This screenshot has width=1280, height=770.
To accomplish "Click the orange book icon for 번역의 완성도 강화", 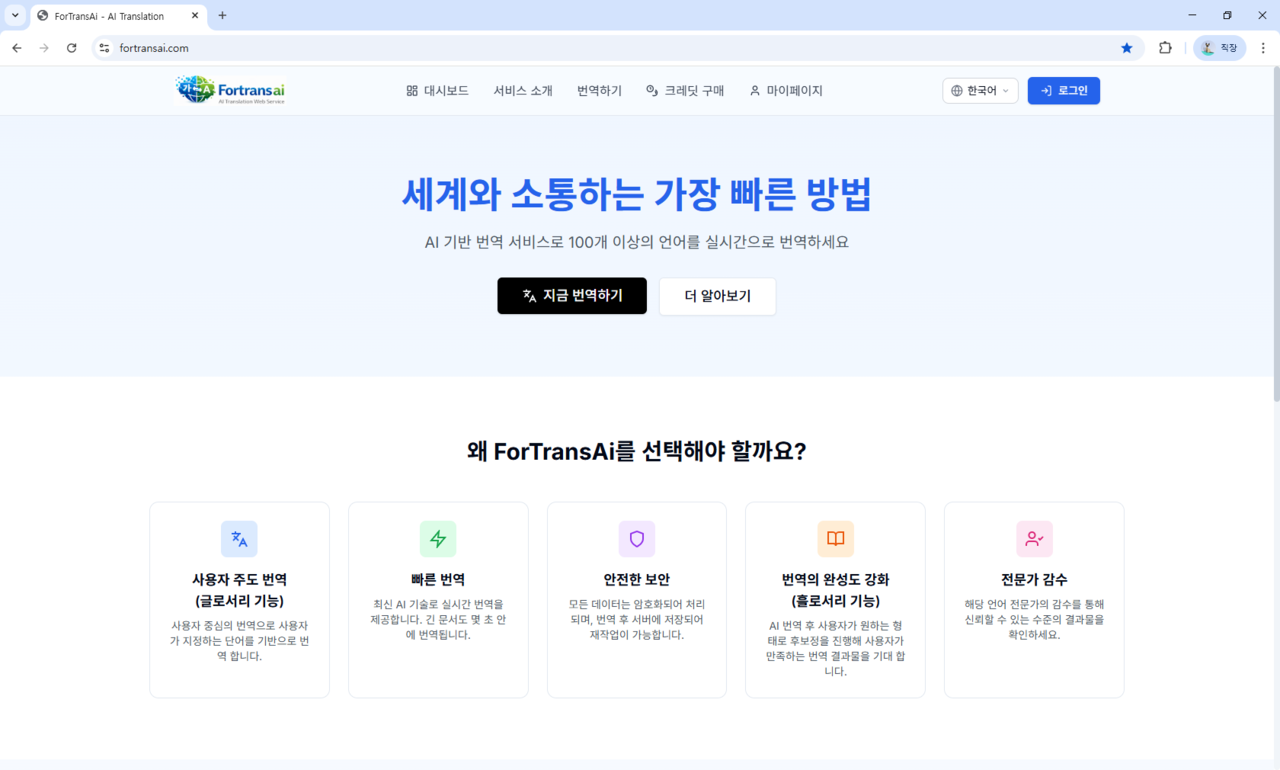I will [835, 539].
